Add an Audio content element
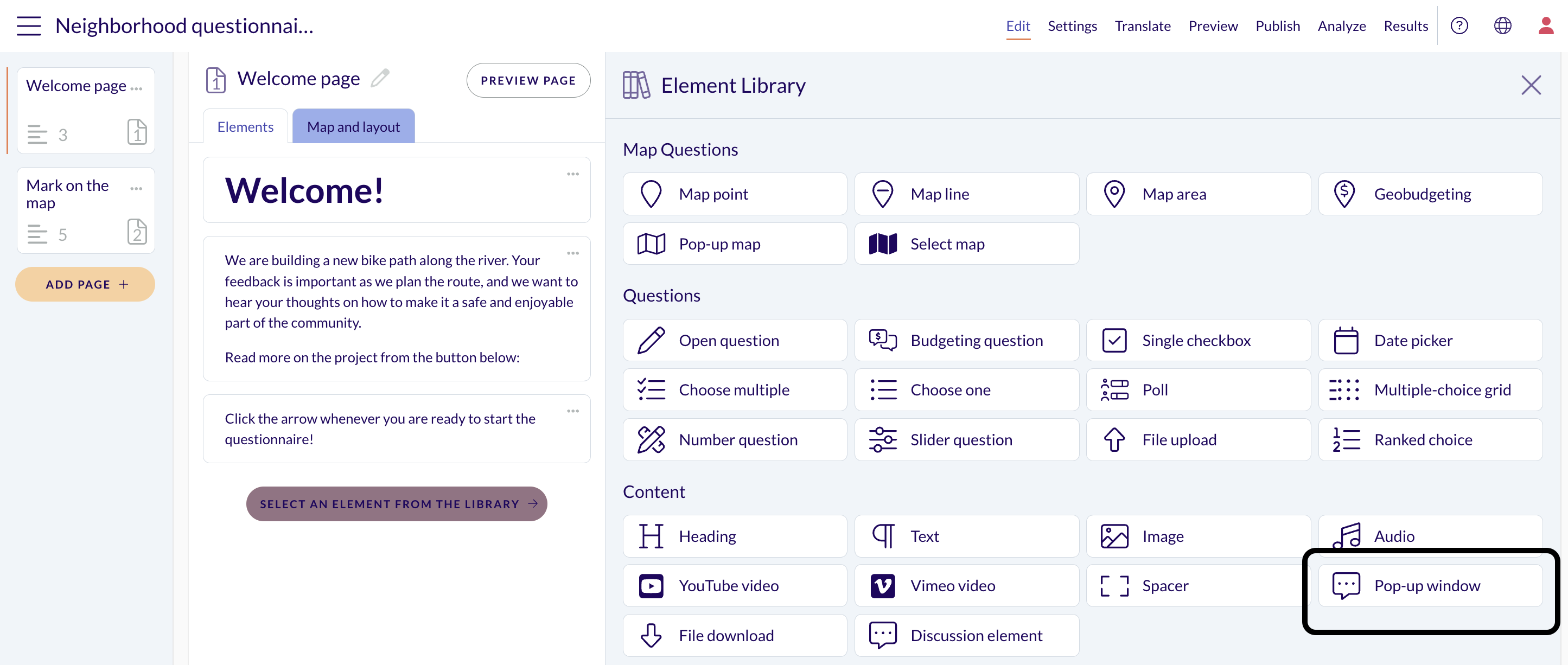This screenshot has height=665, width=1568. [1430, 535]
